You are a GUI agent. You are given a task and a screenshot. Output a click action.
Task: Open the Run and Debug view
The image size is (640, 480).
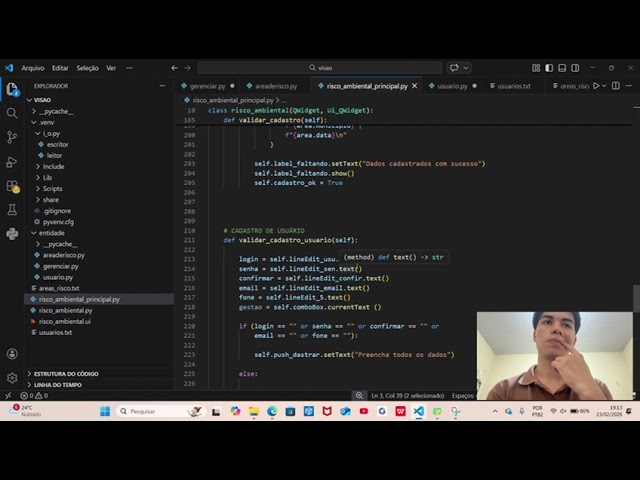tap(12, 162)
